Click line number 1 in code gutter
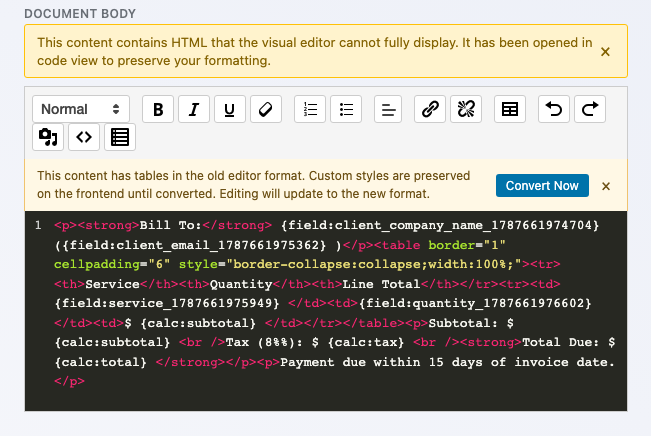Screen dimensions: 651x436 click(x=38, y=225)
